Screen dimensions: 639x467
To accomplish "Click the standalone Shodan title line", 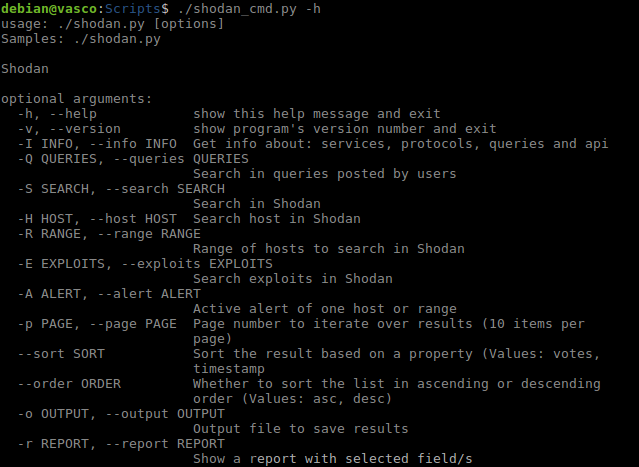I will (x=24, y=68).
